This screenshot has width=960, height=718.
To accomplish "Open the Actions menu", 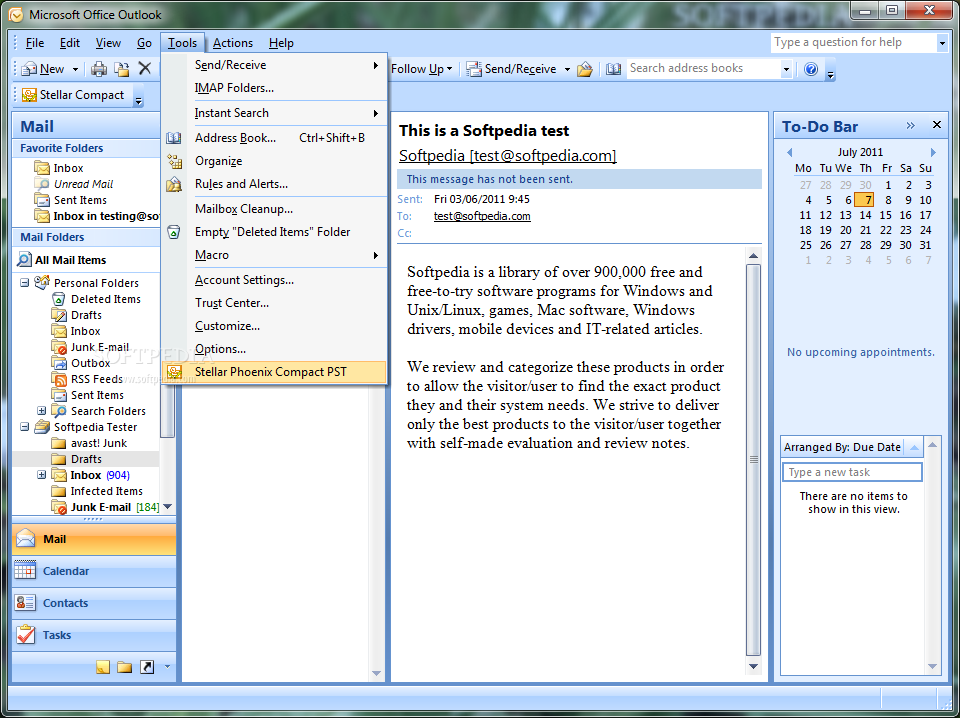I will coord(233,43).
